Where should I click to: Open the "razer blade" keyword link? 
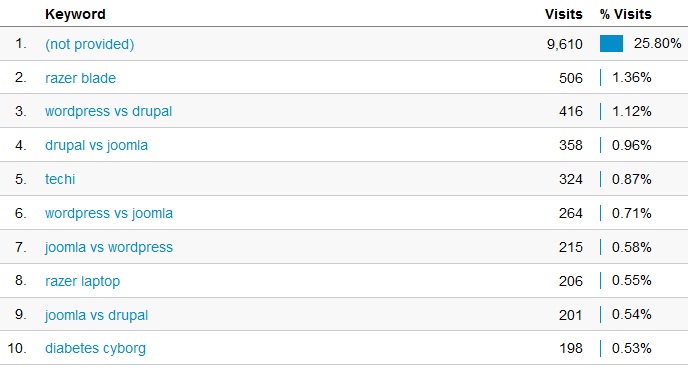coord(80,78)
